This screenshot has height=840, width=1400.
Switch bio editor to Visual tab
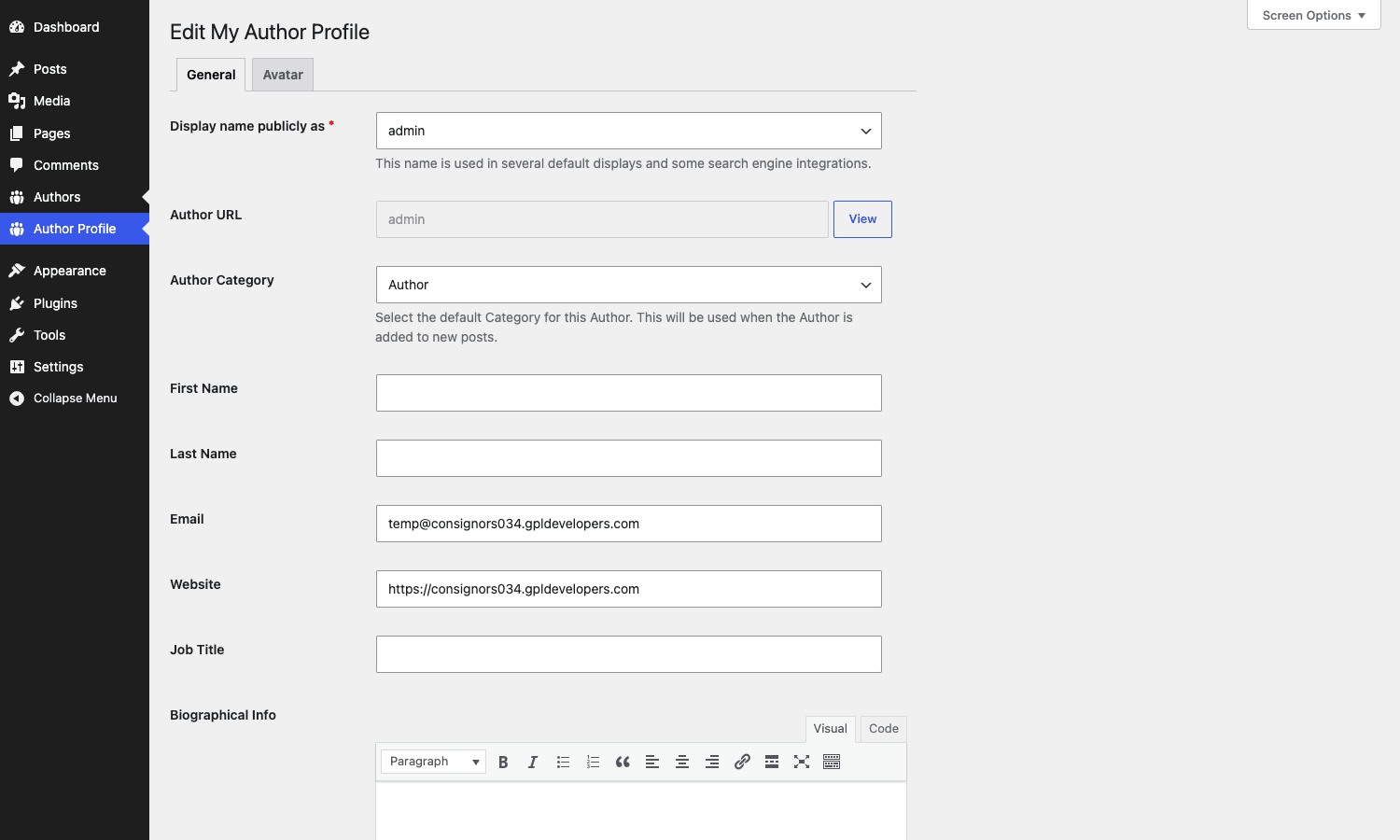(x=830, y=729)
